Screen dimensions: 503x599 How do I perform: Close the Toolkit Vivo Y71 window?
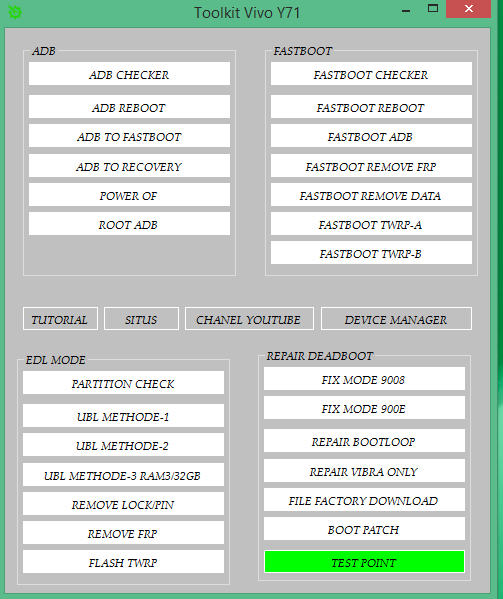(x=469, y=9)
